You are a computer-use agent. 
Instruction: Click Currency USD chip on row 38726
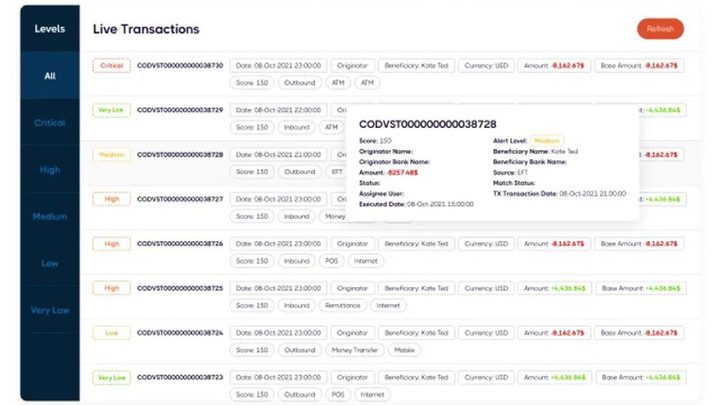[486, 244]
